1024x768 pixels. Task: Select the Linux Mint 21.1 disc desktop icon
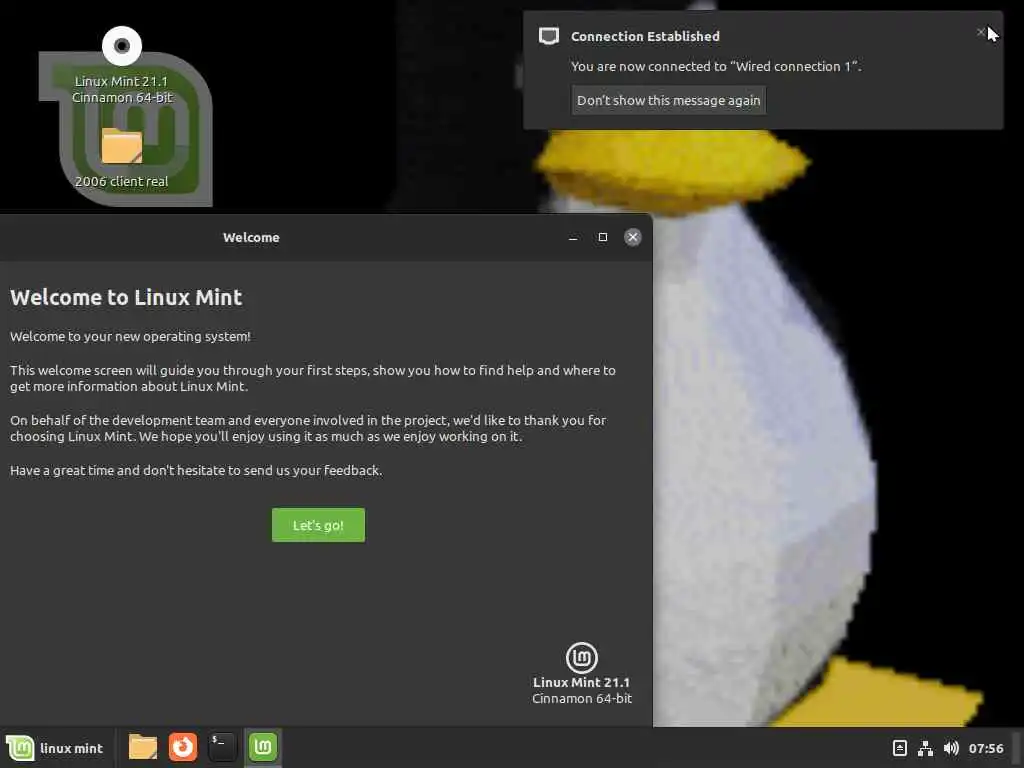coord(121,66)
